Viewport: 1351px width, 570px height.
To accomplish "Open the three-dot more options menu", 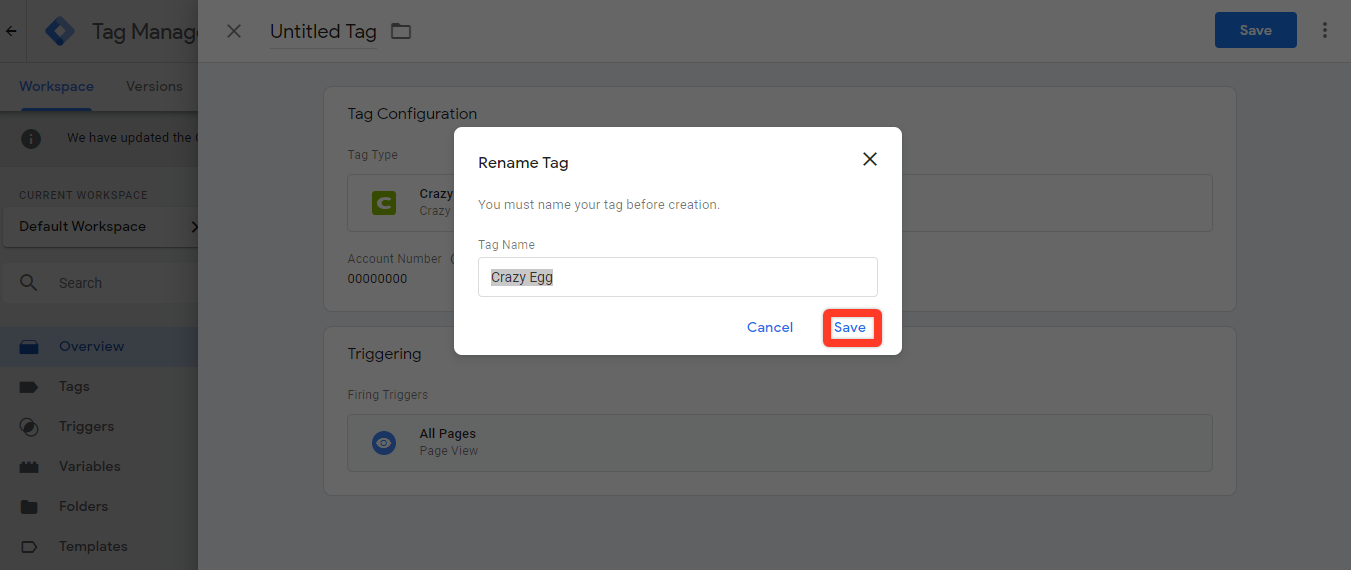I will [x=1325, y=30].
